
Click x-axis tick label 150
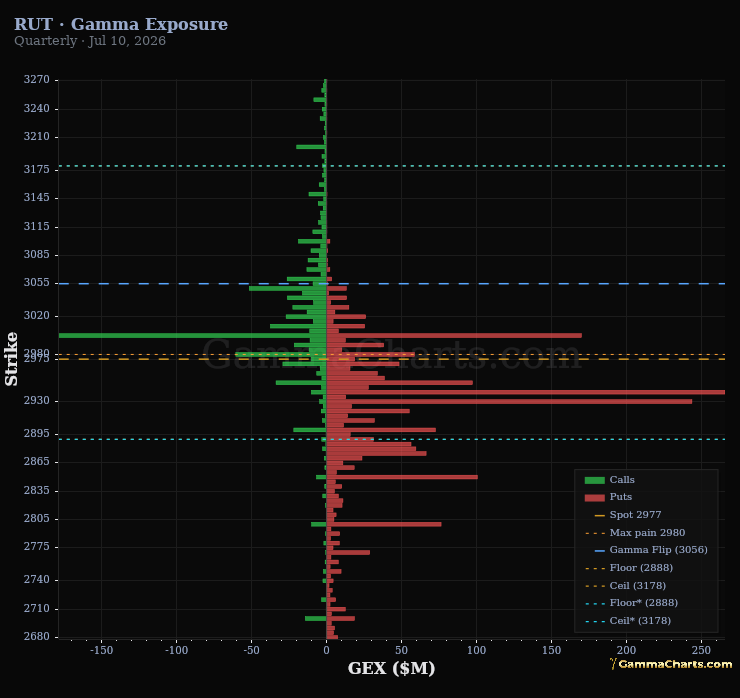[x=551, y=650]
